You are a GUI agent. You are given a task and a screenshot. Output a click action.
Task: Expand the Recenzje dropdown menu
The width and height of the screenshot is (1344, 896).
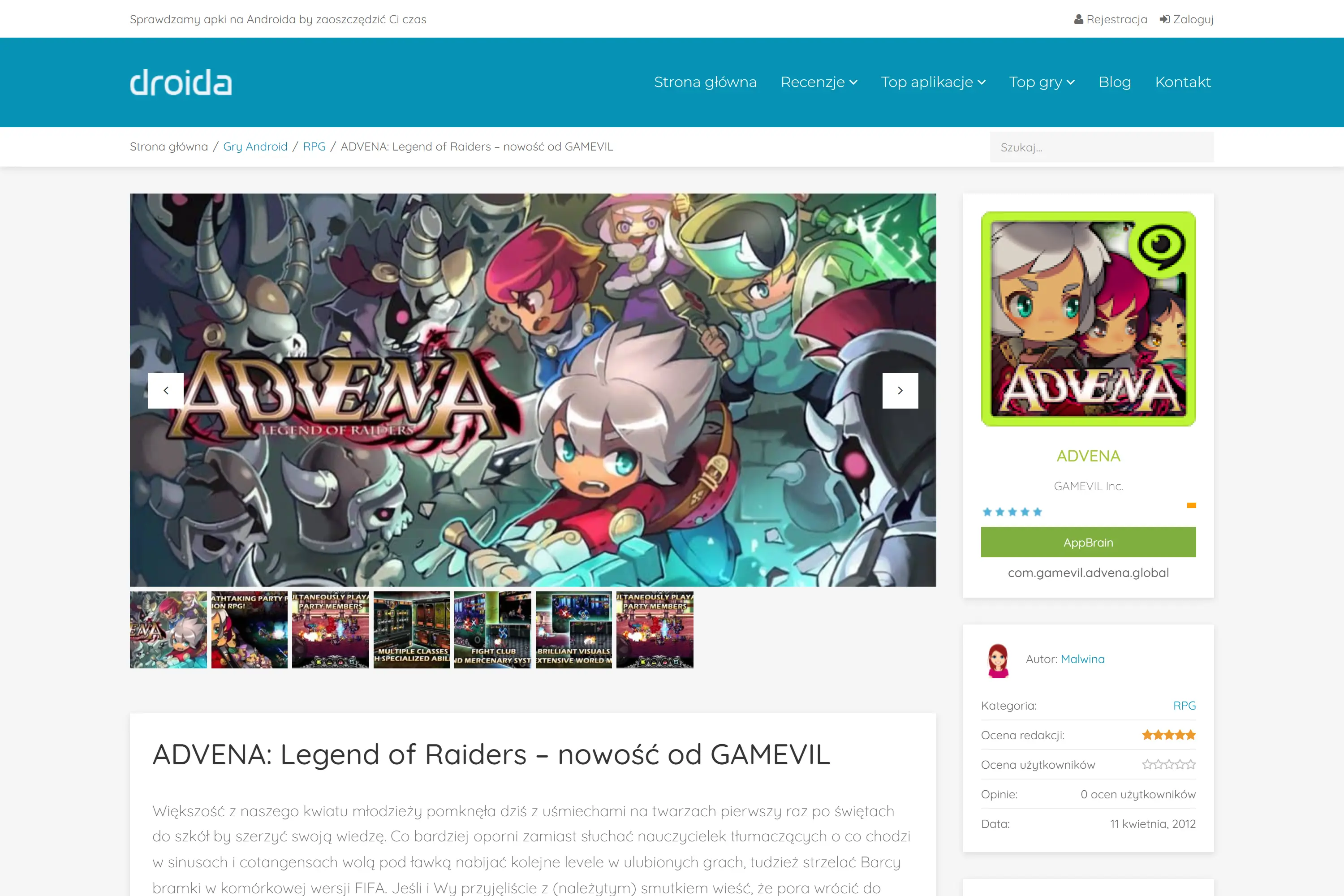(818, 82)
